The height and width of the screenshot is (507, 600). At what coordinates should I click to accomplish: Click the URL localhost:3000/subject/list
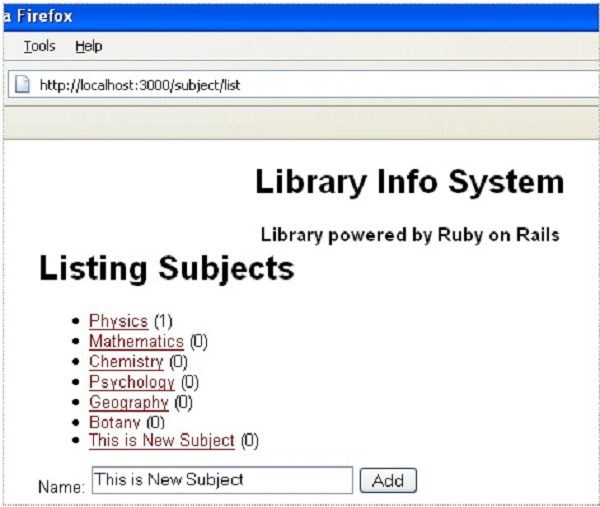tap(140, 85)
